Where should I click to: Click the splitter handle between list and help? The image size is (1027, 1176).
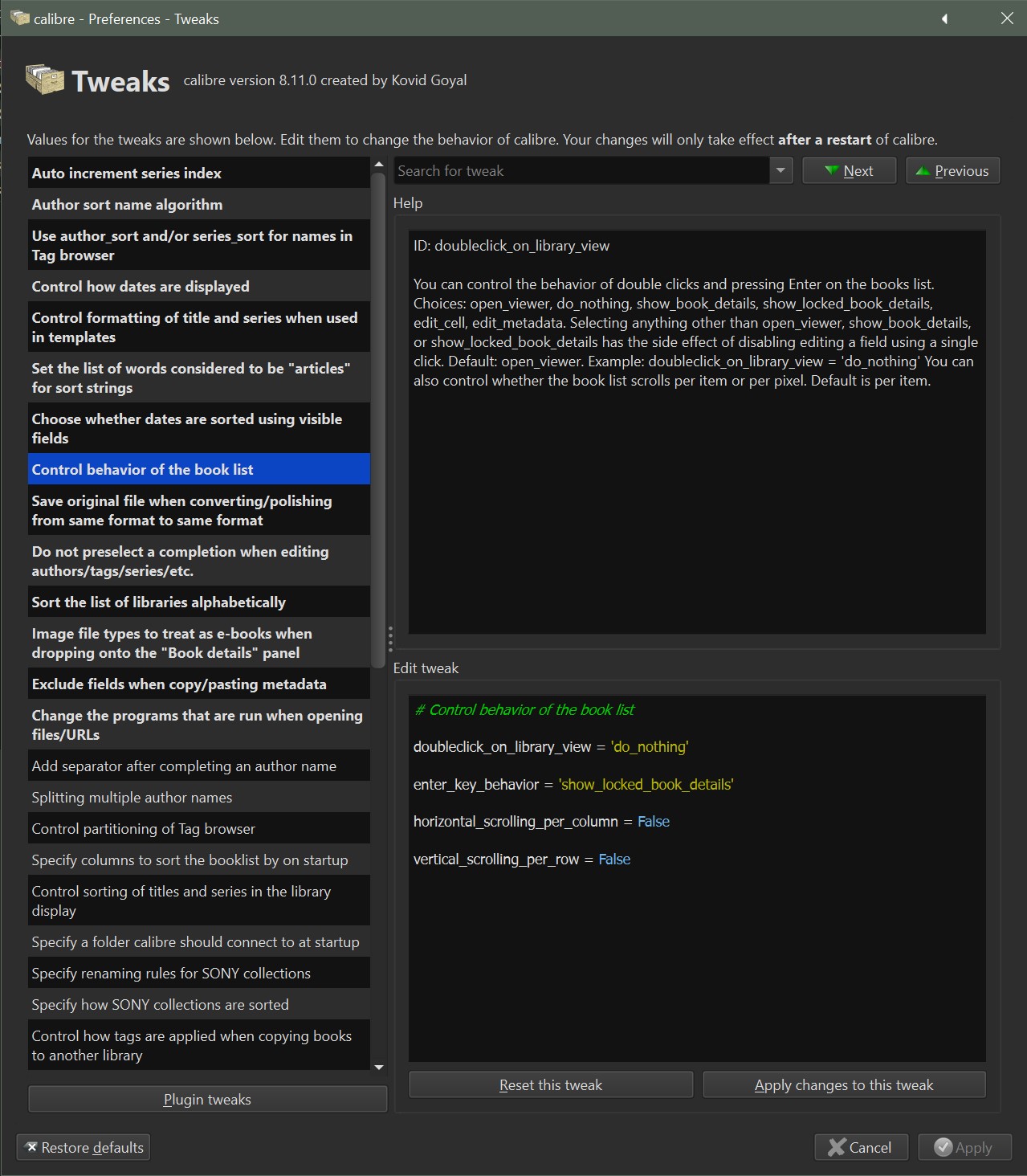coord(390,639)
